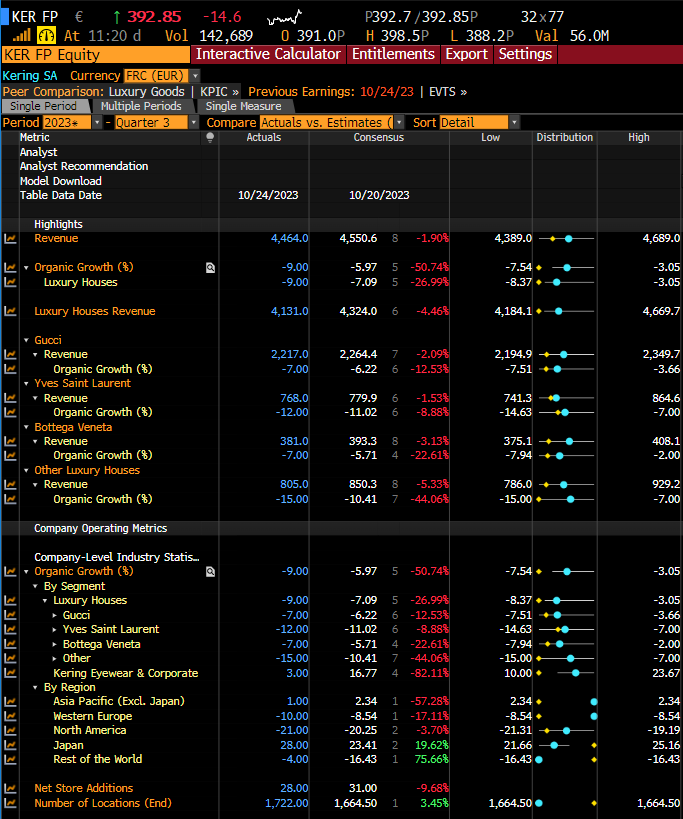Open the EVTS » events link
The width and height of the screenshot is (683, 819).
click(x=448, y=92)
